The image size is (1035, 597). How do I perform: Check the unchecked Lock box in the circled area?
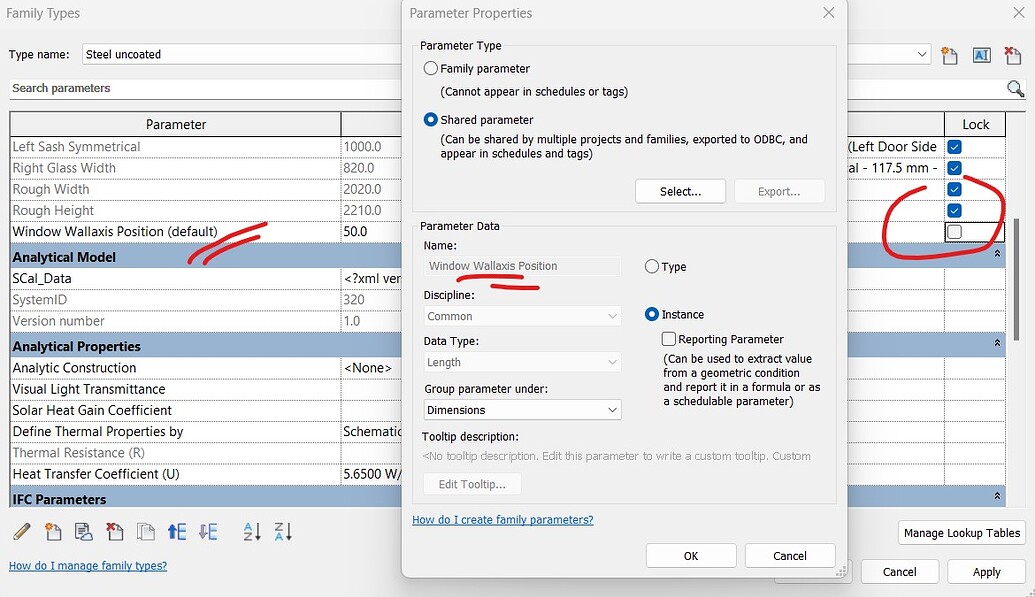[955, 232]
